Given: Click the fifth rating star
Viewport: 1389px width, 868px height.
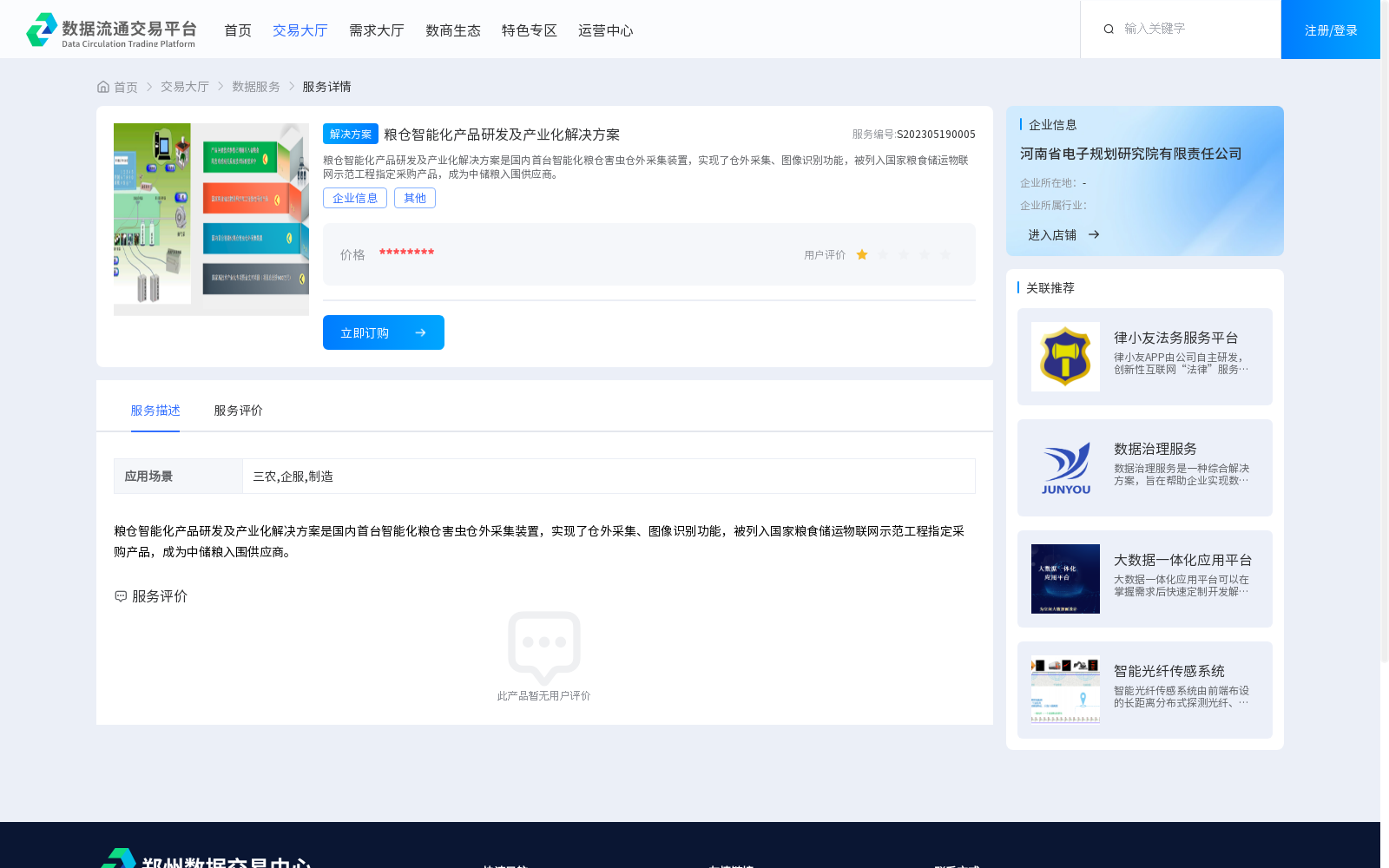Looking at the screenshot, I should [x=945, y=254].
